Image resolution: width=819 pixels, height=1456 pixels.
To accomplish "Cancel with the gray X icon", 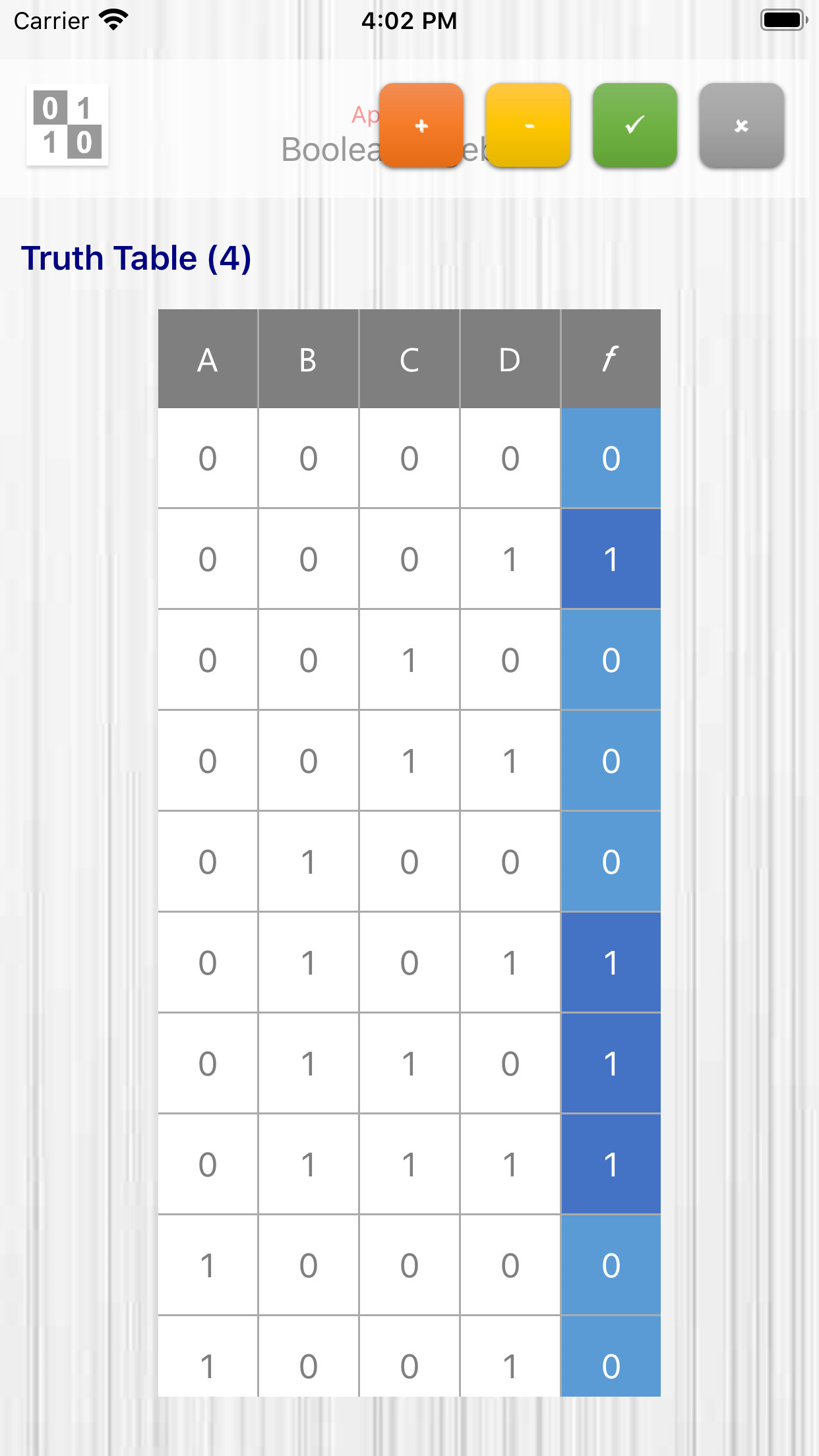I will tap(742, 126).
